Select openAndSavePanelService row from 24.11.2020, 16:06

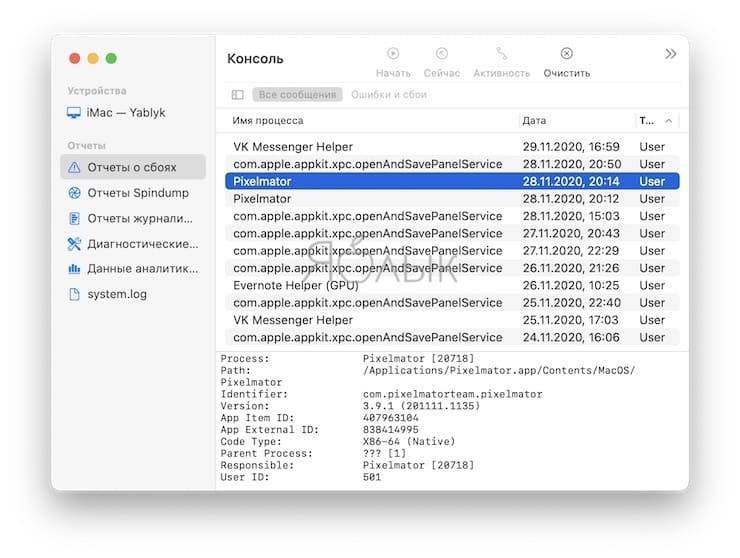point(452,338)
